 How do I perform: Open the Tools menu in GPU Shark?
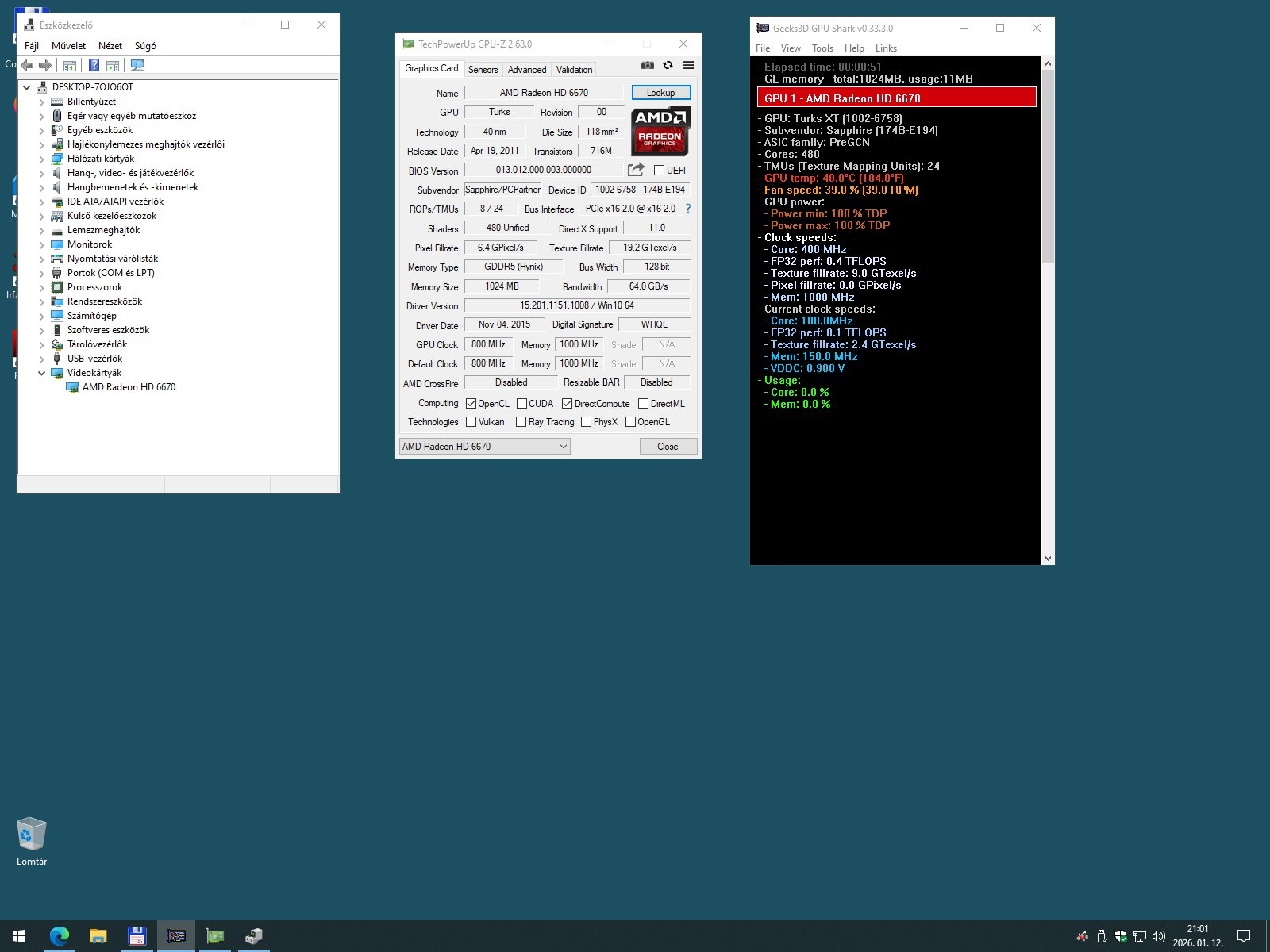click(x=822, y=48)
